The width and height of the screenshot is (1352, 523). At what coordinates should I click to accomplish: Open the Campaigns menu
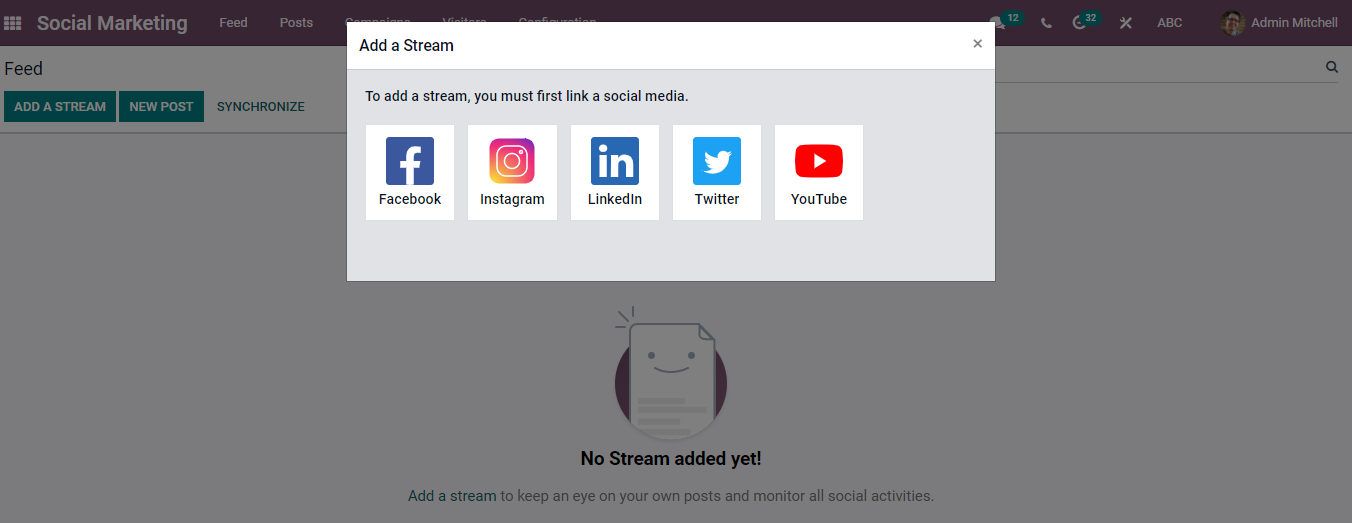[x=377, y=22]
